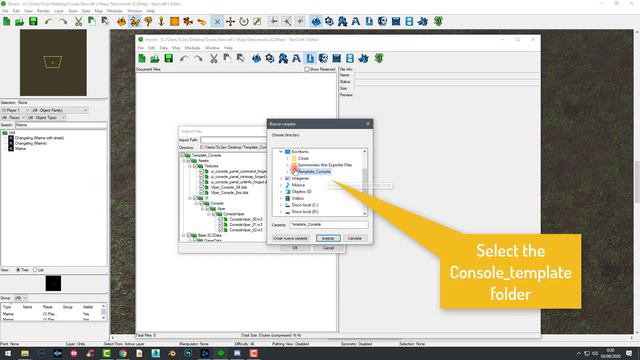640x360 pixels.
Task: Open Render menu in the main editor window
Action: [x=43, y=11]
